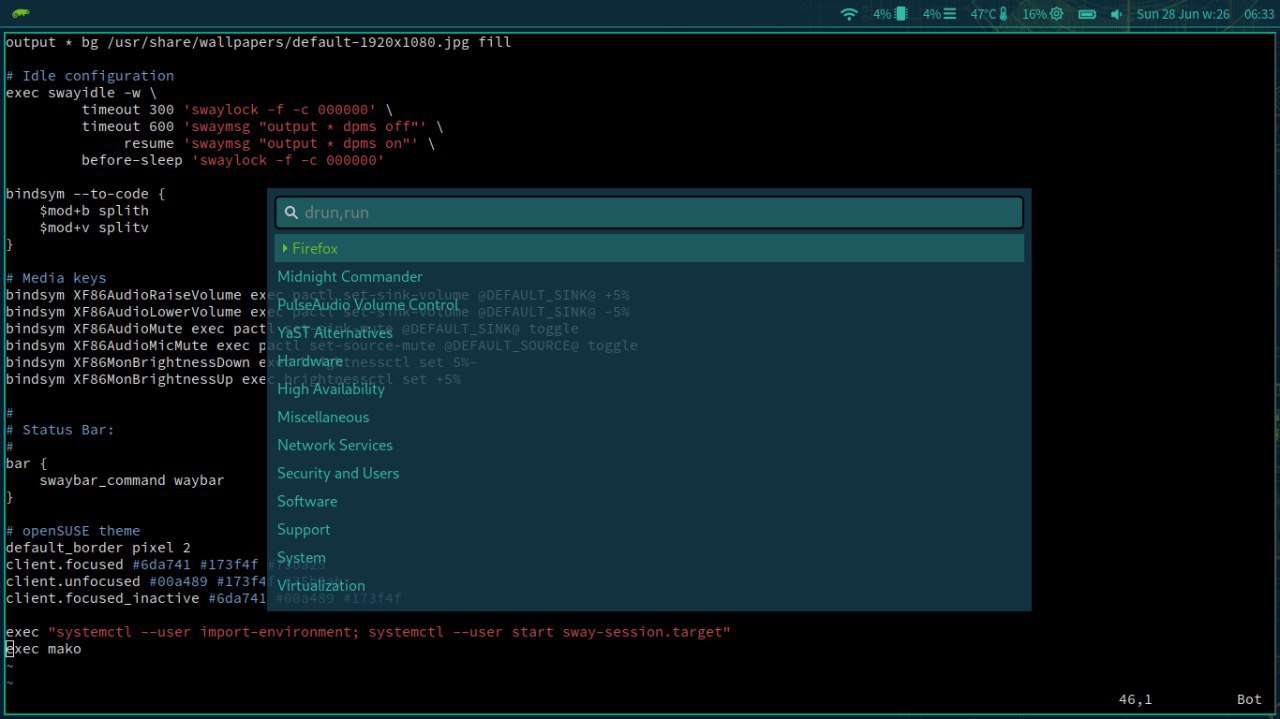
Task: Click the brightness gear icon
Action: (x=1056, y=14)
